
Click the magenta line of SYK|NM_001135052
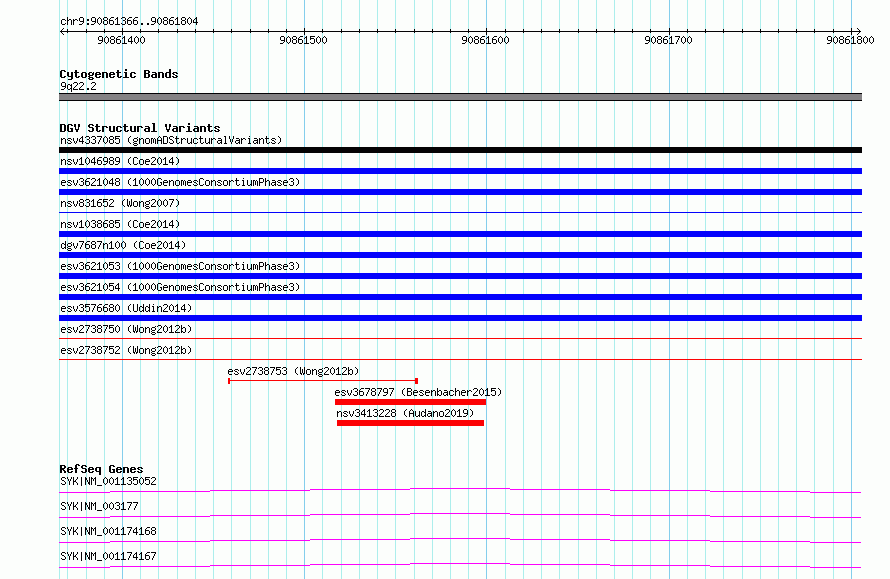click(460, 490)
